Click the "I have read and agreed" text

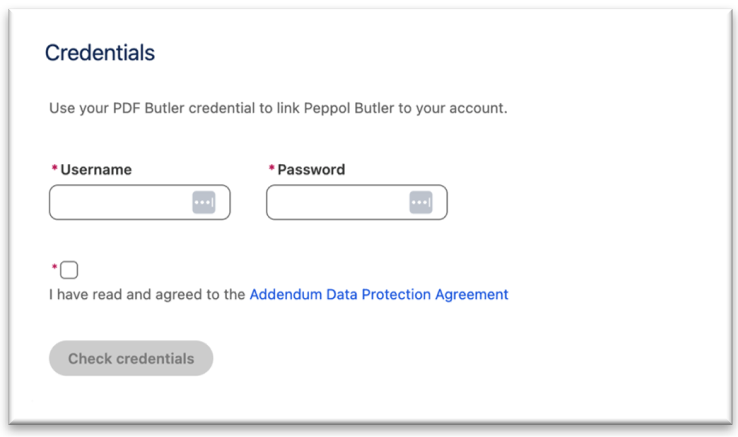pyautogui.click(x=147, y=295)
